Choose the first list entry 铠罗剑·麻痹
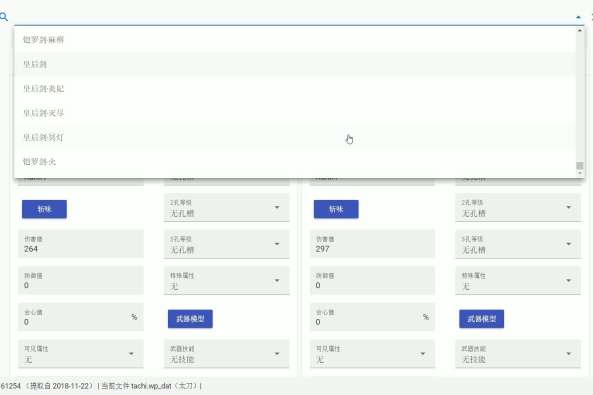593x395 pixels. [295, 40]
